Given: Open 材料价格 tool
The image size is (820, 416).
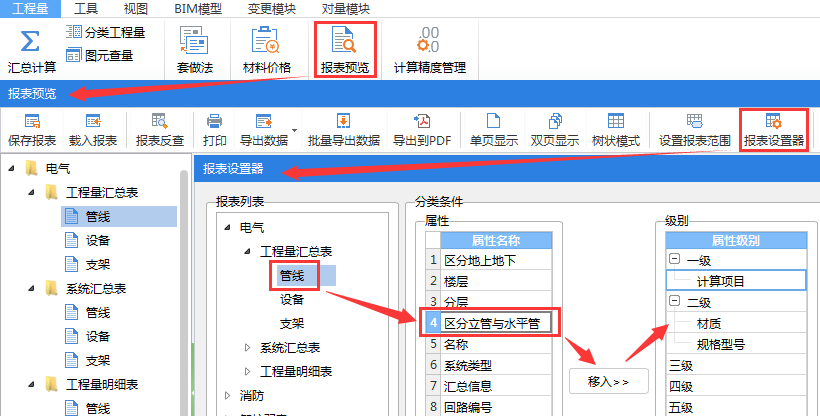Looking at the screenshot, I should click(x=267, y=40).
